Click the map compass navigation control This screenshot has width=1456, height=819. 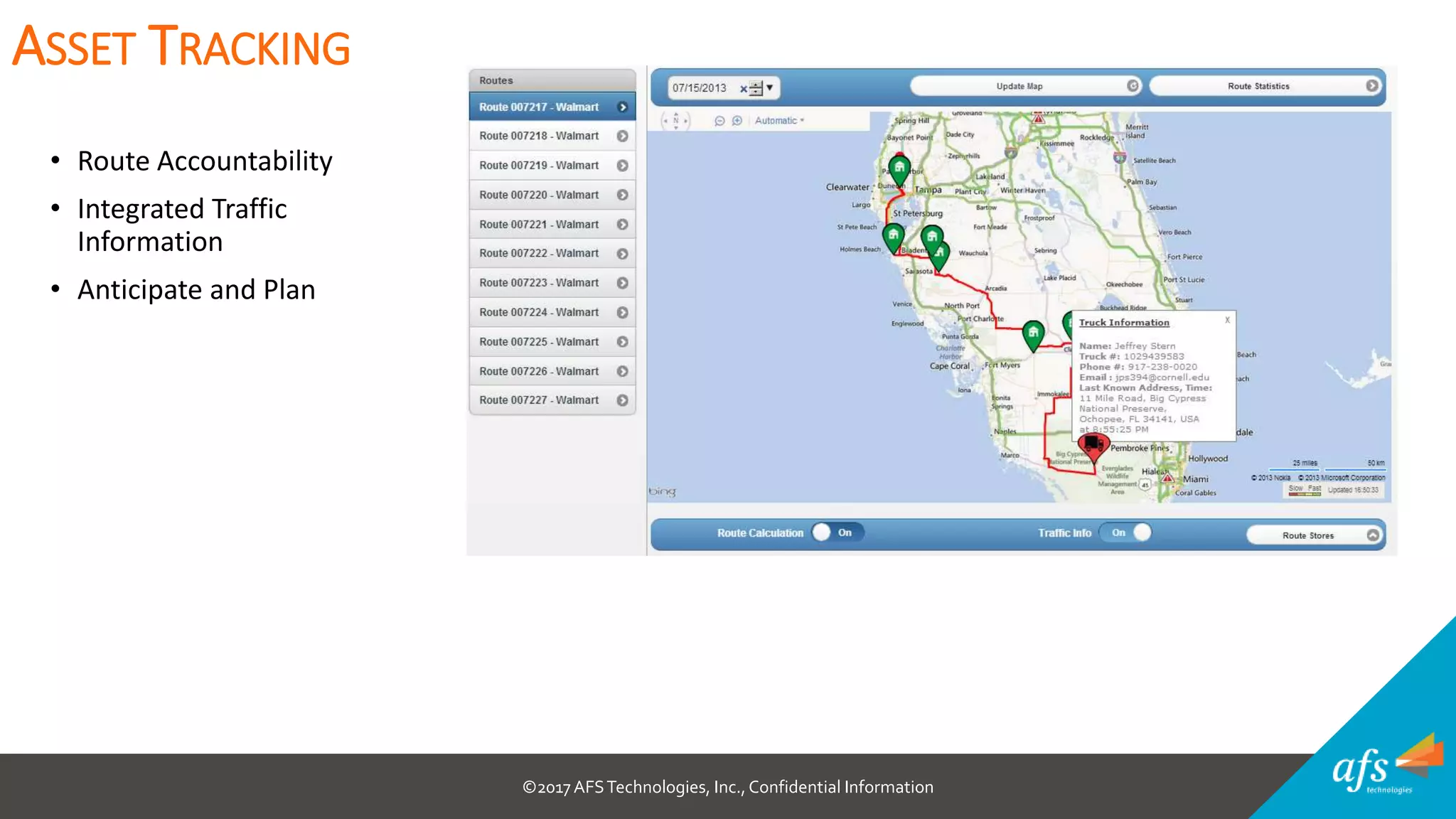[x=675, y=121]
